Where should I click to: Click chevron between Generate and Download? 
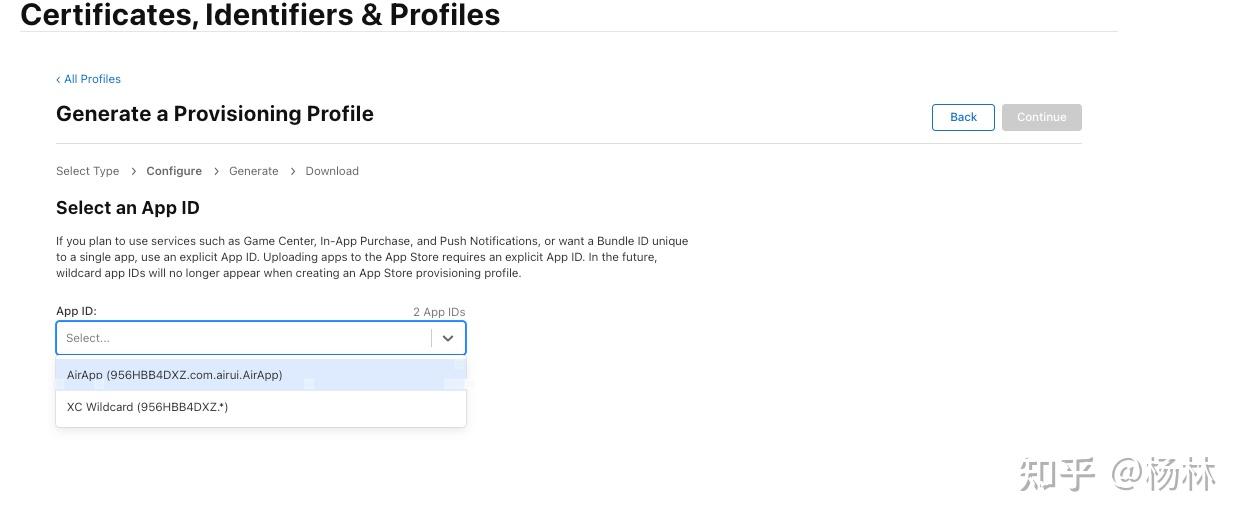(293, 171)
